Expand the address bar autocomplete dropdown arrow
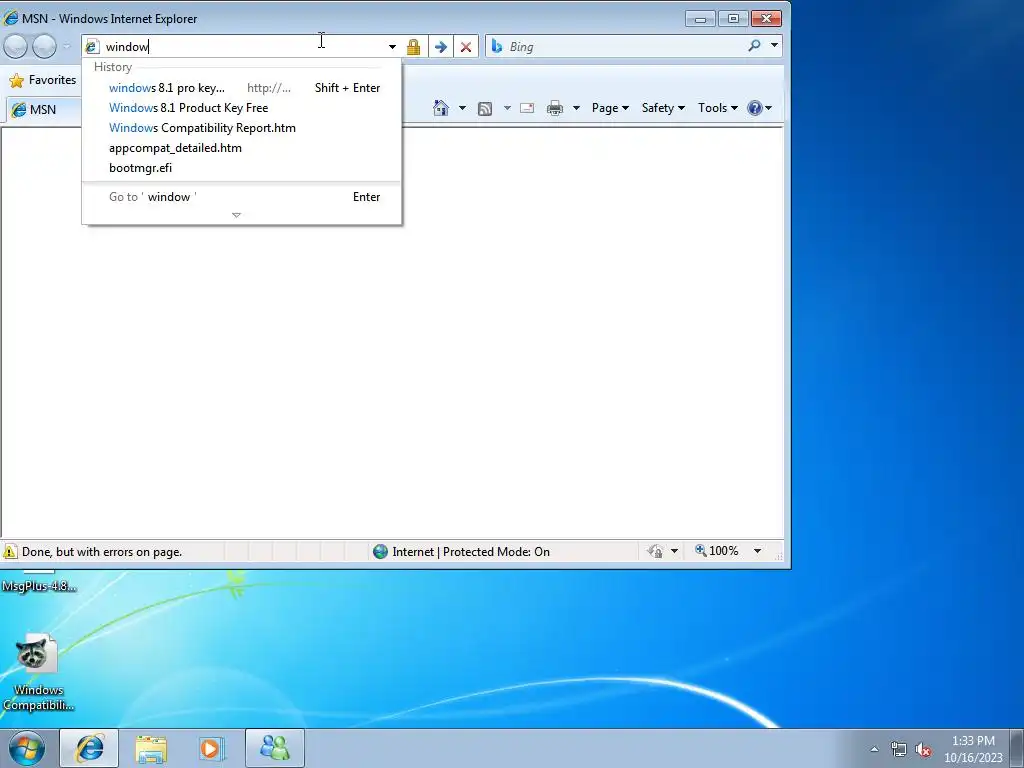 [392, 46]
